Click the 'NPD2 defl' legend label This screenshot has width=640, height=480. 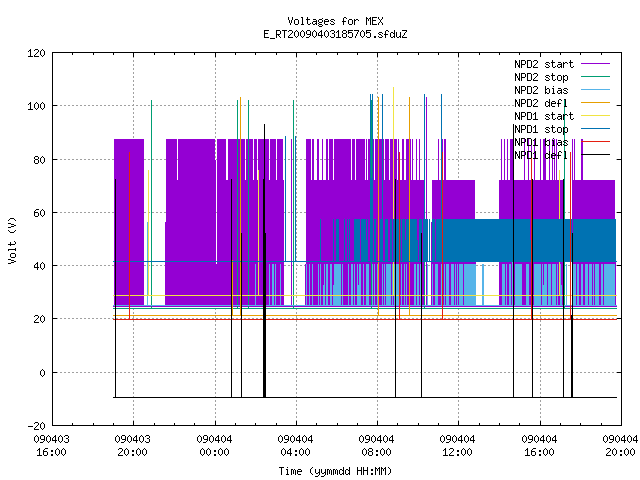541,103
